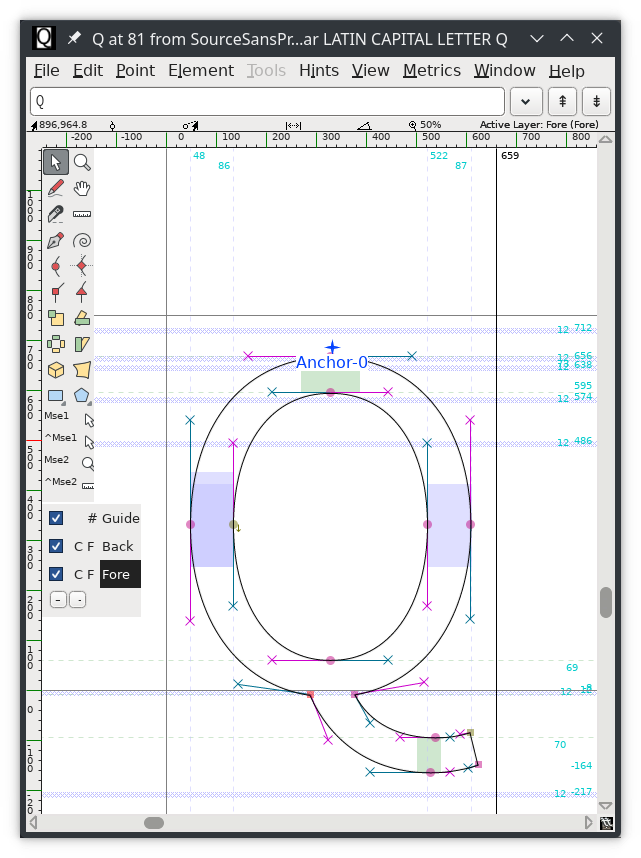The image size is (641, 858).
Task: Click the Mse1 pointer assignment icon
Action: click(x=89, y=420)
